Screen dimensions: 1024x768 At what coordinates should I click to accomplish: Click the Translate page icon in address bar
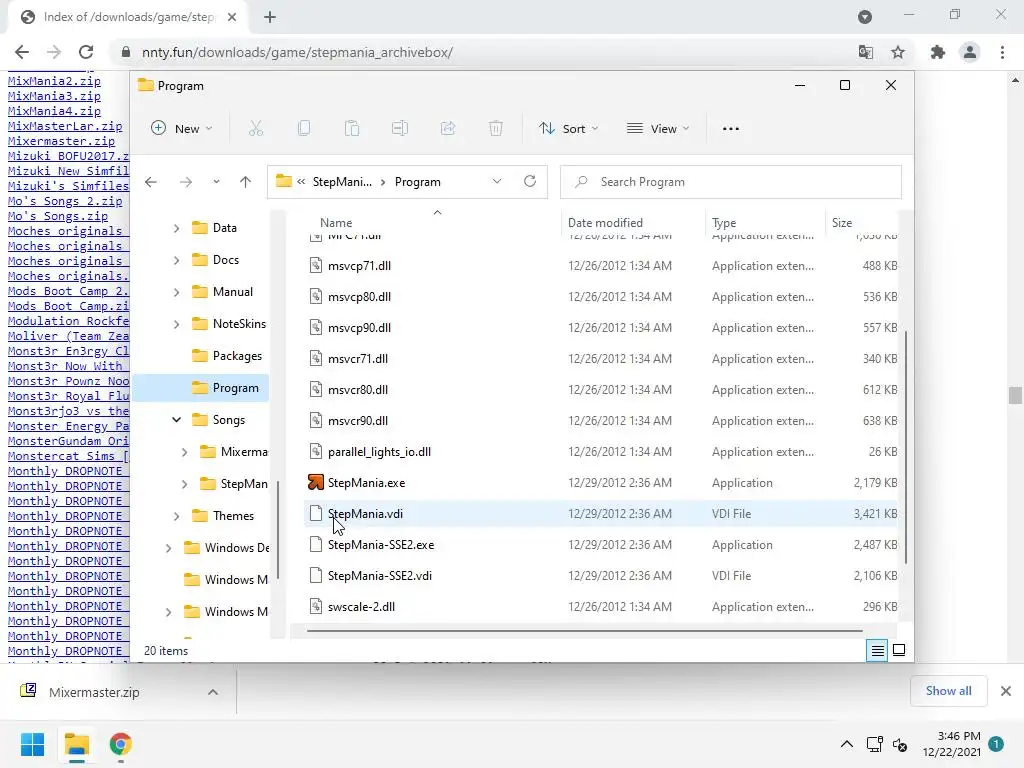(x=866, y=52)
